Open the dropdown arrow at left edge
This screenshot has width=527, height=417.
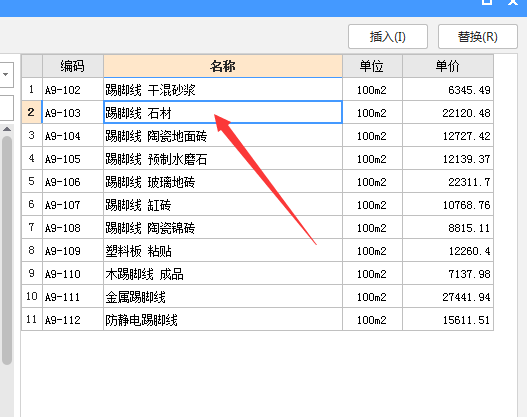point(6,74)
